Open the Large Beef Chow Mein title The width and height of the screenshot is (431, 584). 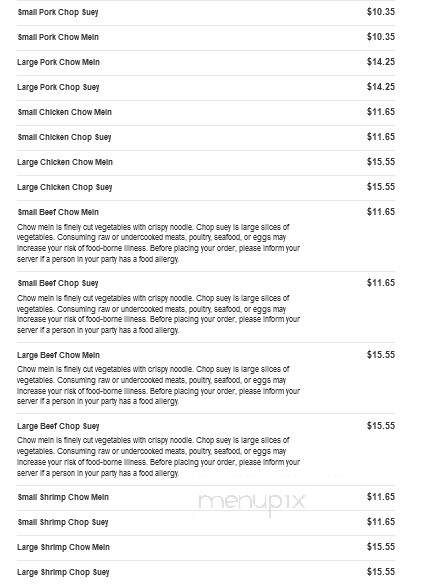(x=58, y=355)
